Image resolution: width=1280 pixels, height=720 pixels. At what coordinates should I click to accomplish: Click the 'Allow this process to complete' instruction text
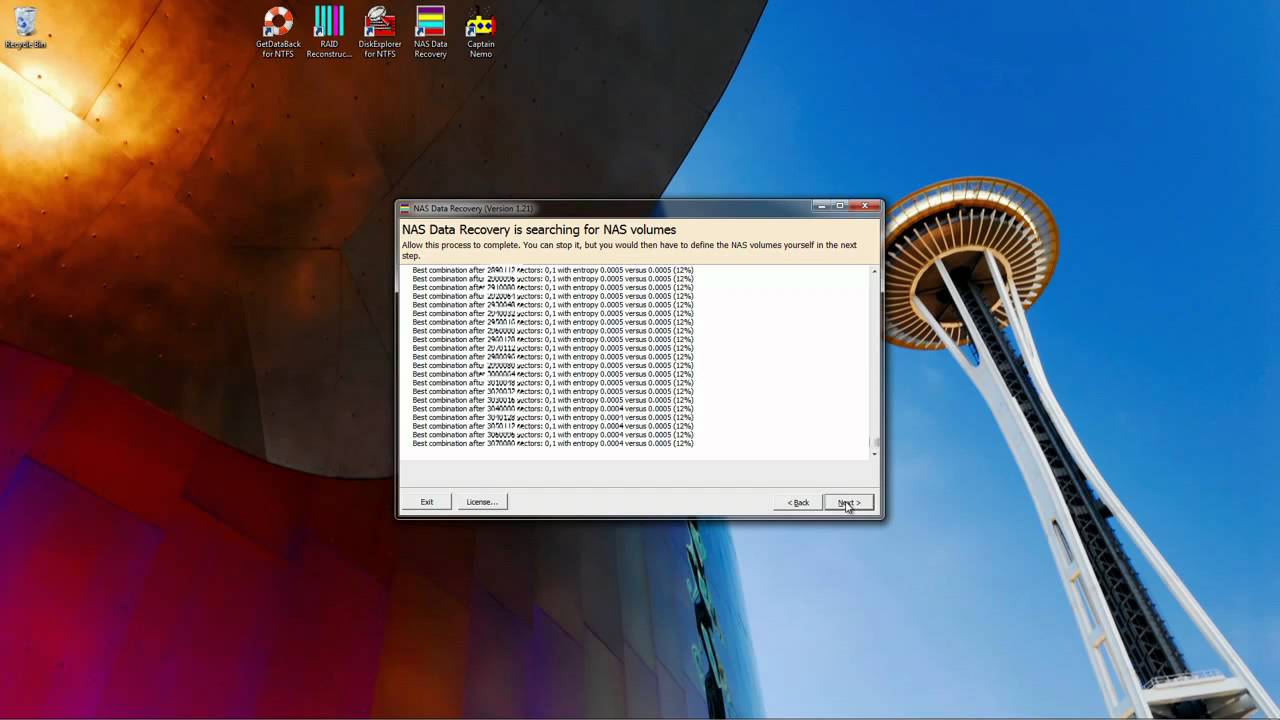(x=629, y=250)
